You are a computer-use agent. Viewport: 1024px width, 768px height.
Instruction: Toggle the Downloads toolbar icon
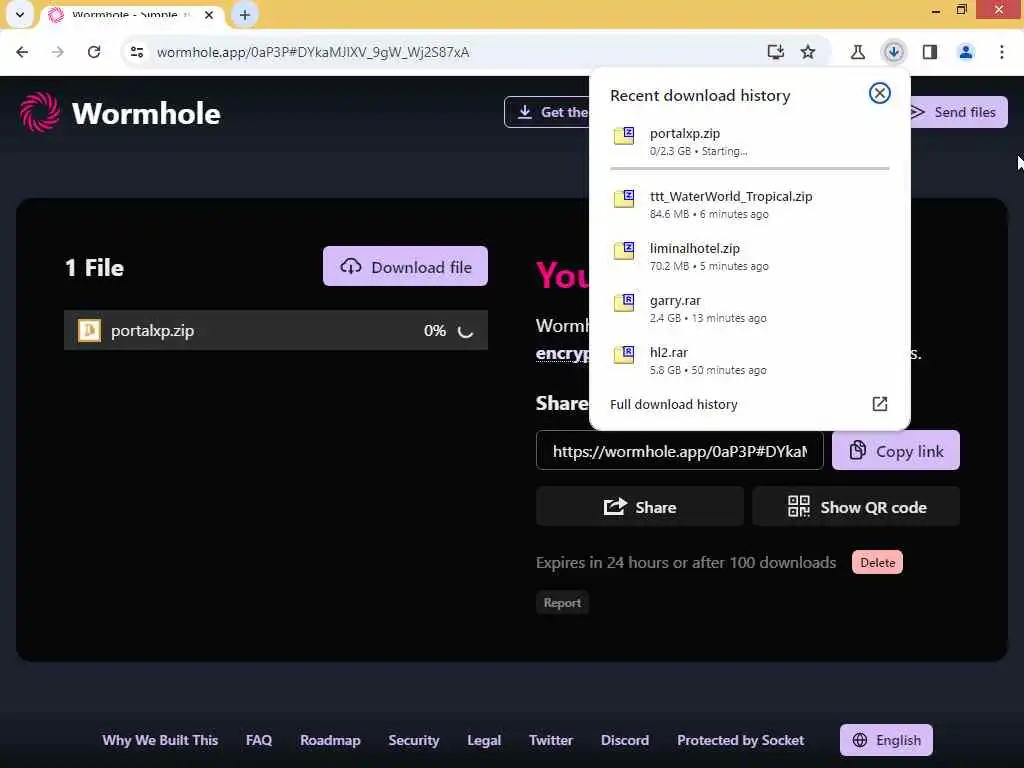click(893, 52)
